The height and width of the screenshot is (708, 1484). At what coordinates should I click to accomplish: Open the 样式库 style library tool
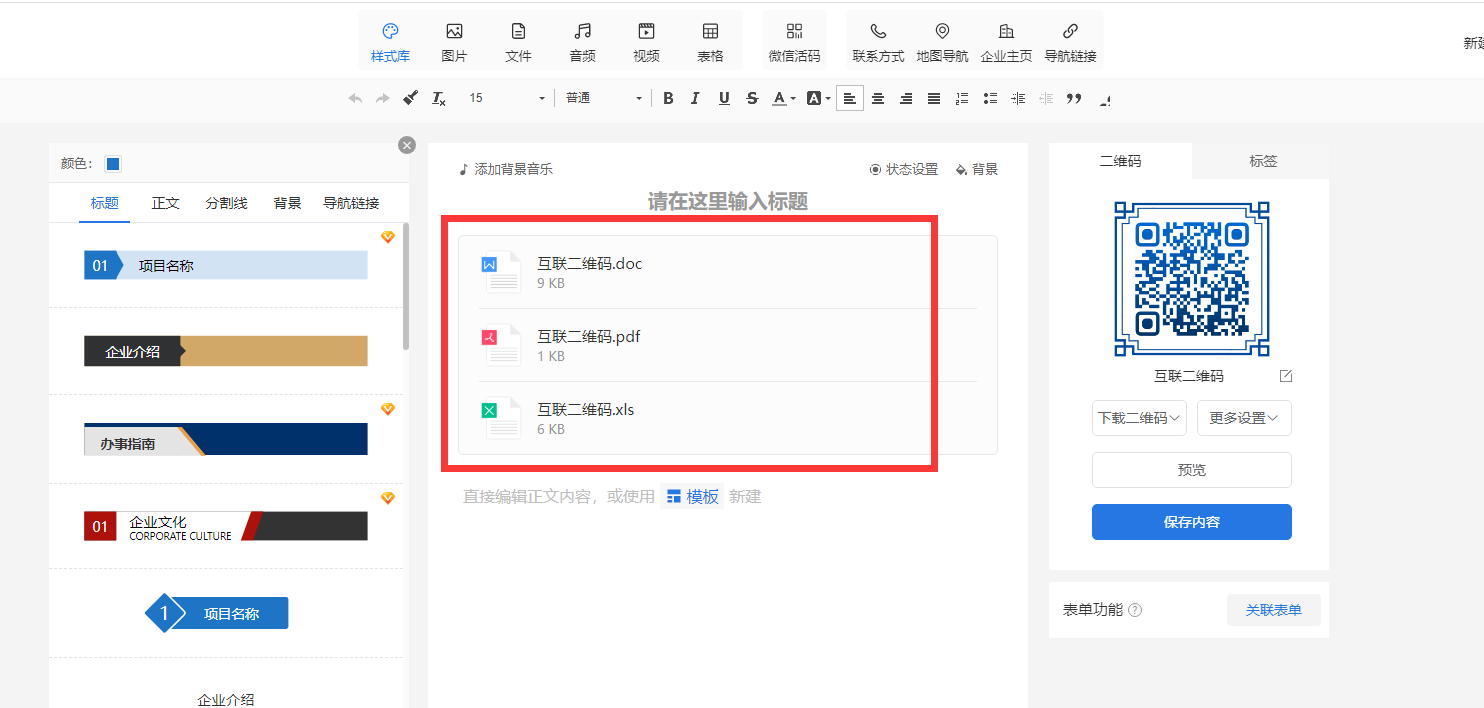[390, 42]
